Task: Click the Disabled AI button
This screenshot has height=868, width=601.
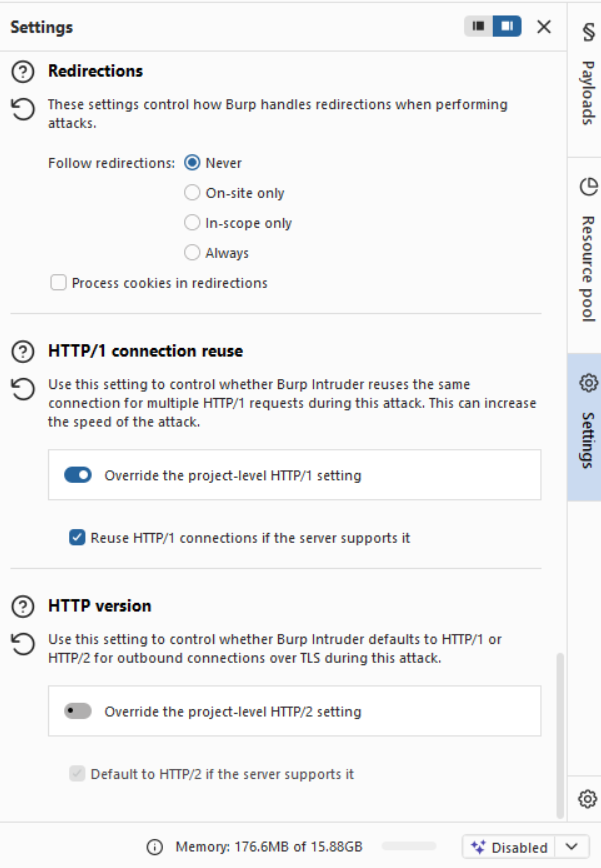Action: point(509,847)
